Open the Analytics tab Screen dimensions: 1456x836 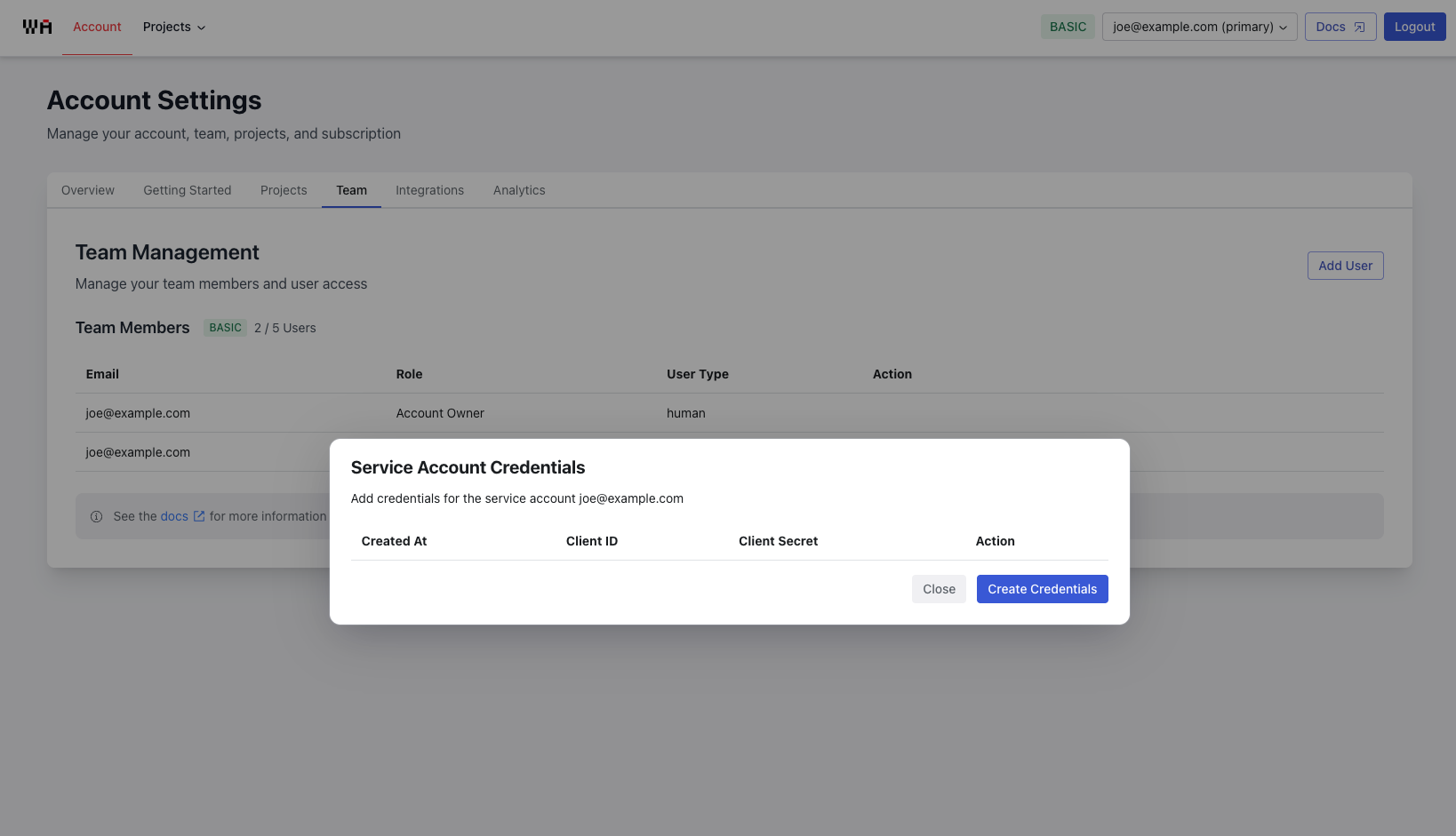518,190
